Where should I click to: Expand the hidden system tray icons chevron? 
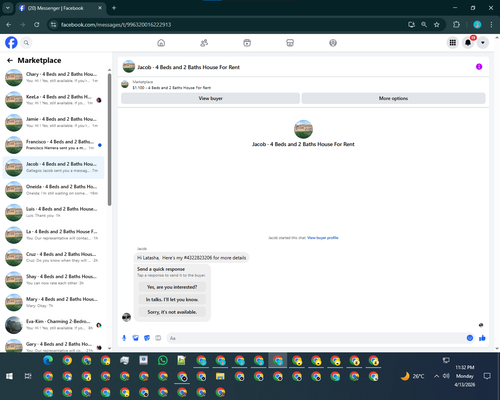[x=436, y=376]
